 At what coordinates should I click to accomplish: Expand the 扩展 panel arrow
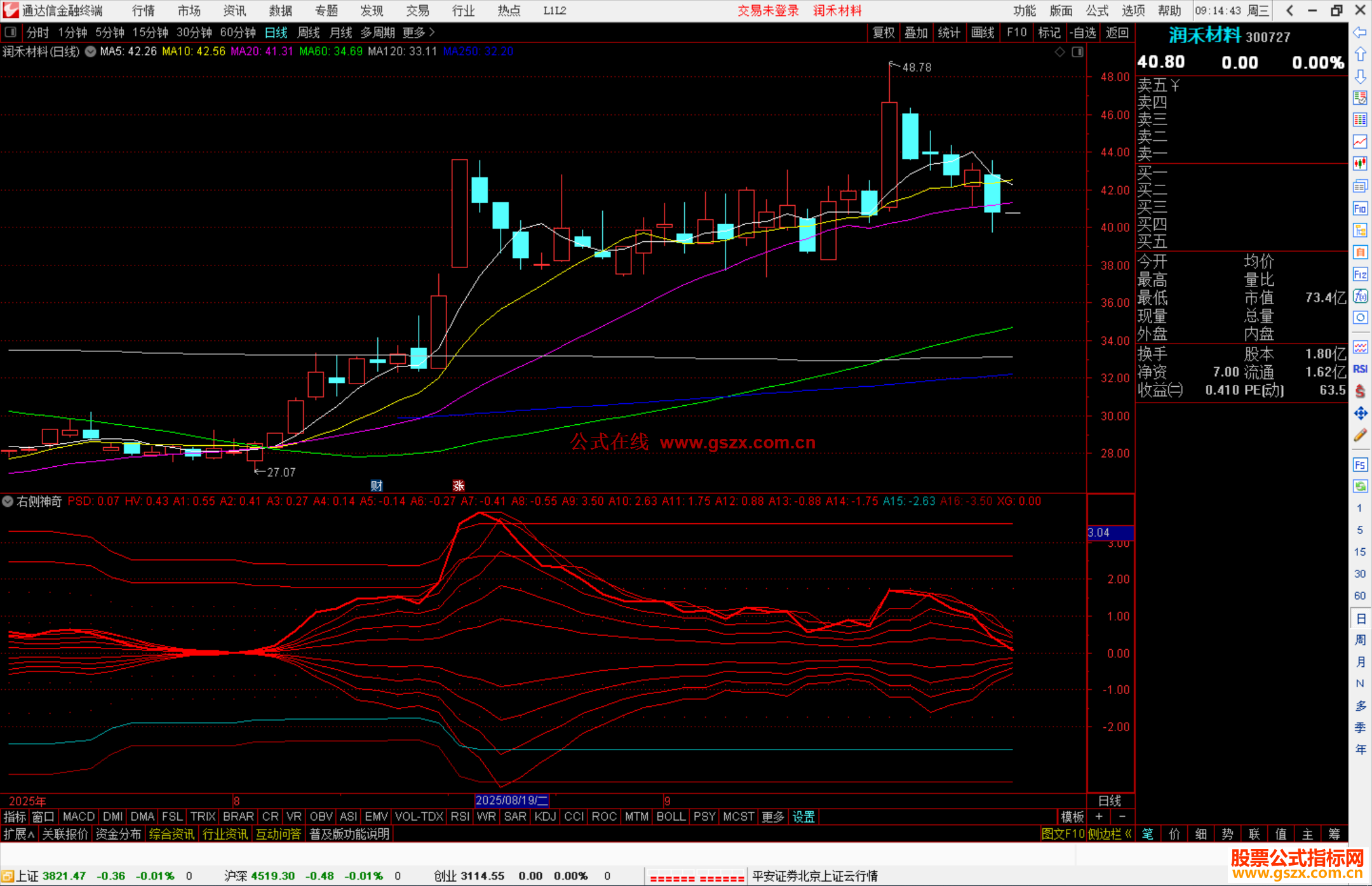coord(19,834)
